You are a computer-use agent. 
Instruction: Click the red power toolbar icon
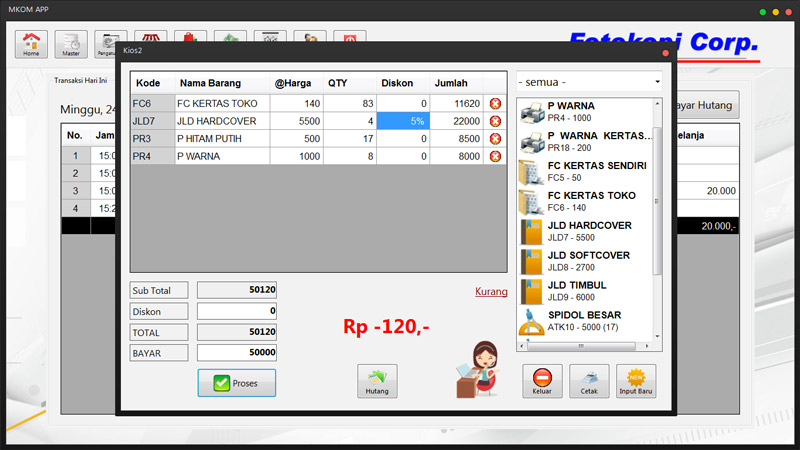pos(349,37)
